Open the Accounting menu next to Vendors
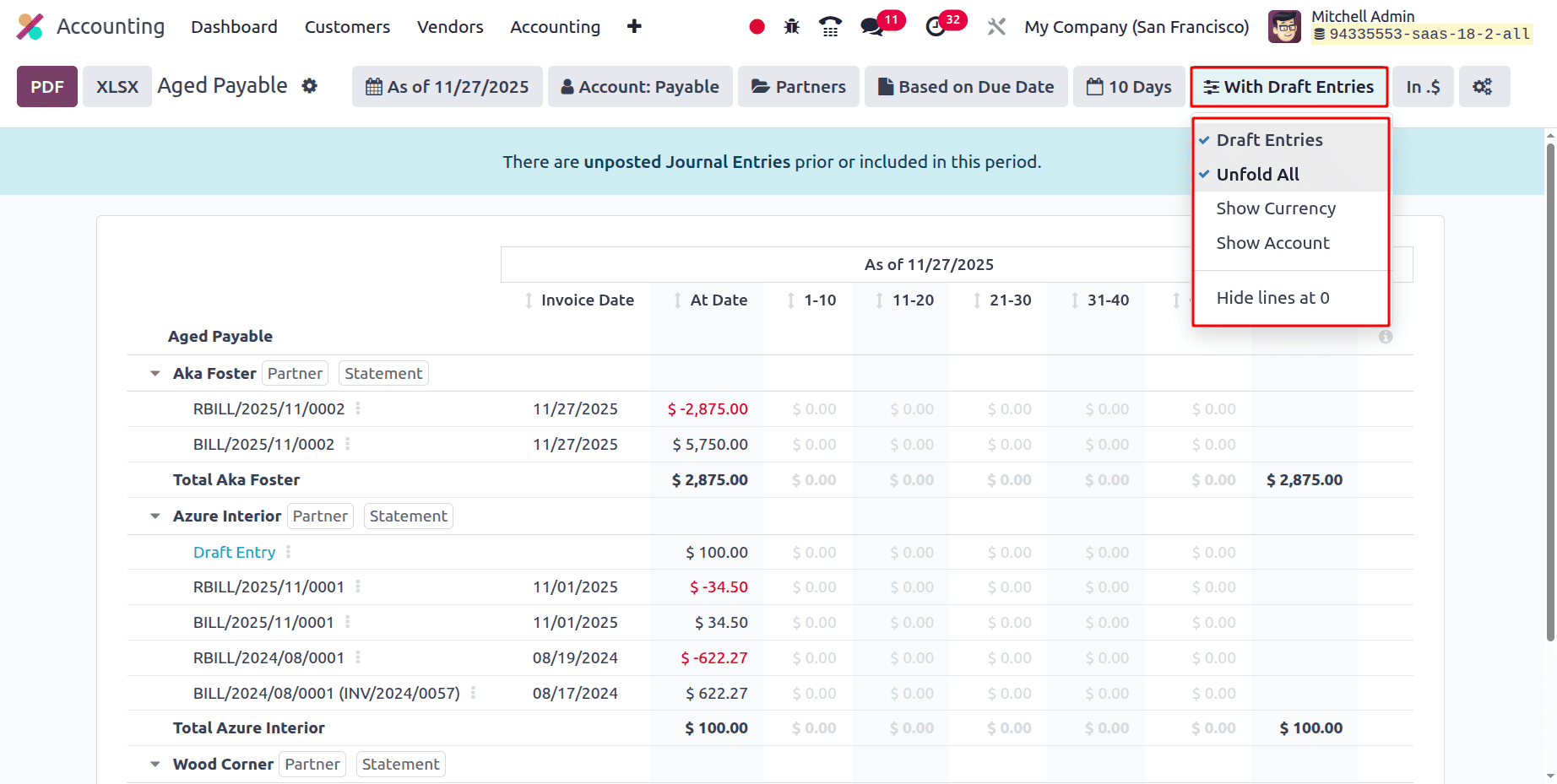Image resolution: width=1557 pixels, height=784 pixels. pos(555,27)
